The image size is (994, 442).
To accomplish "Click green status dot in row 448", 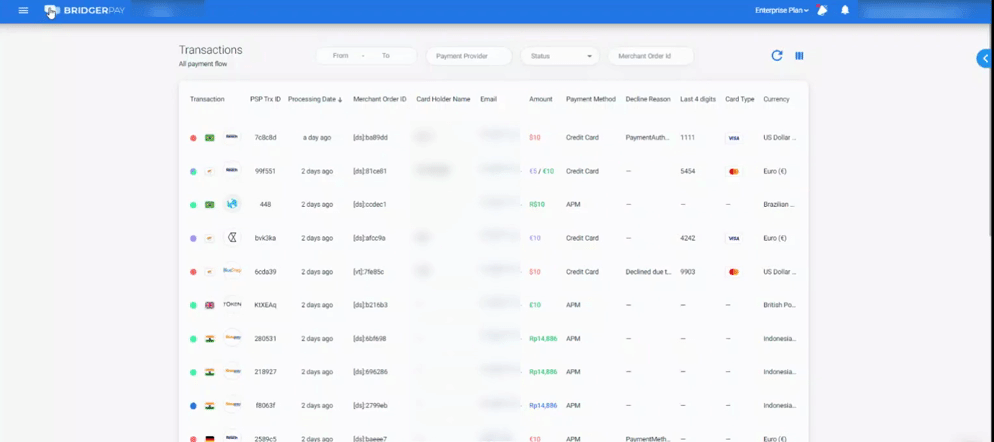I will [x=193, y=205].
